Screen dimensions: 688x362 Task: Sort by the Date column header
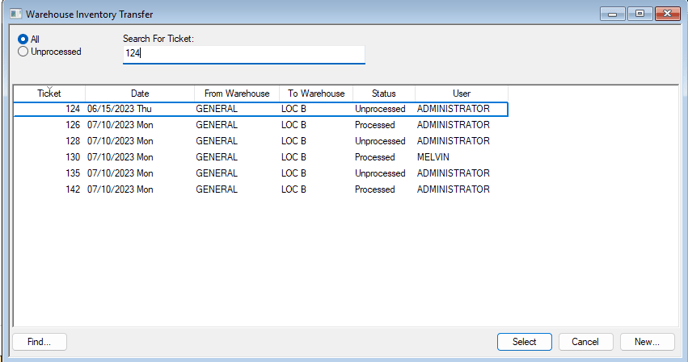tap(140, 93)
